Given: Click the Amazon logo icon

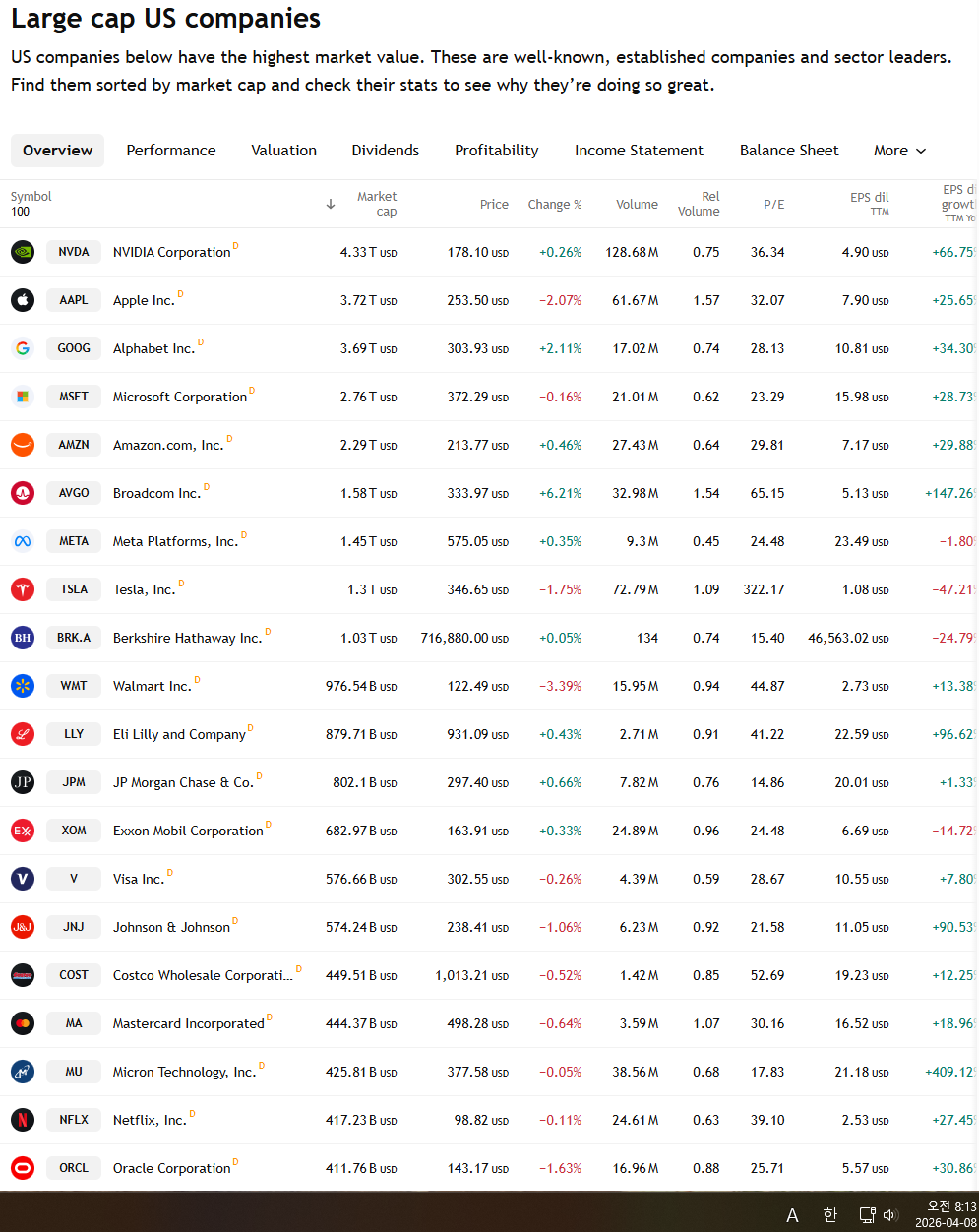Looking at the screenshot, I should (23, 445).
